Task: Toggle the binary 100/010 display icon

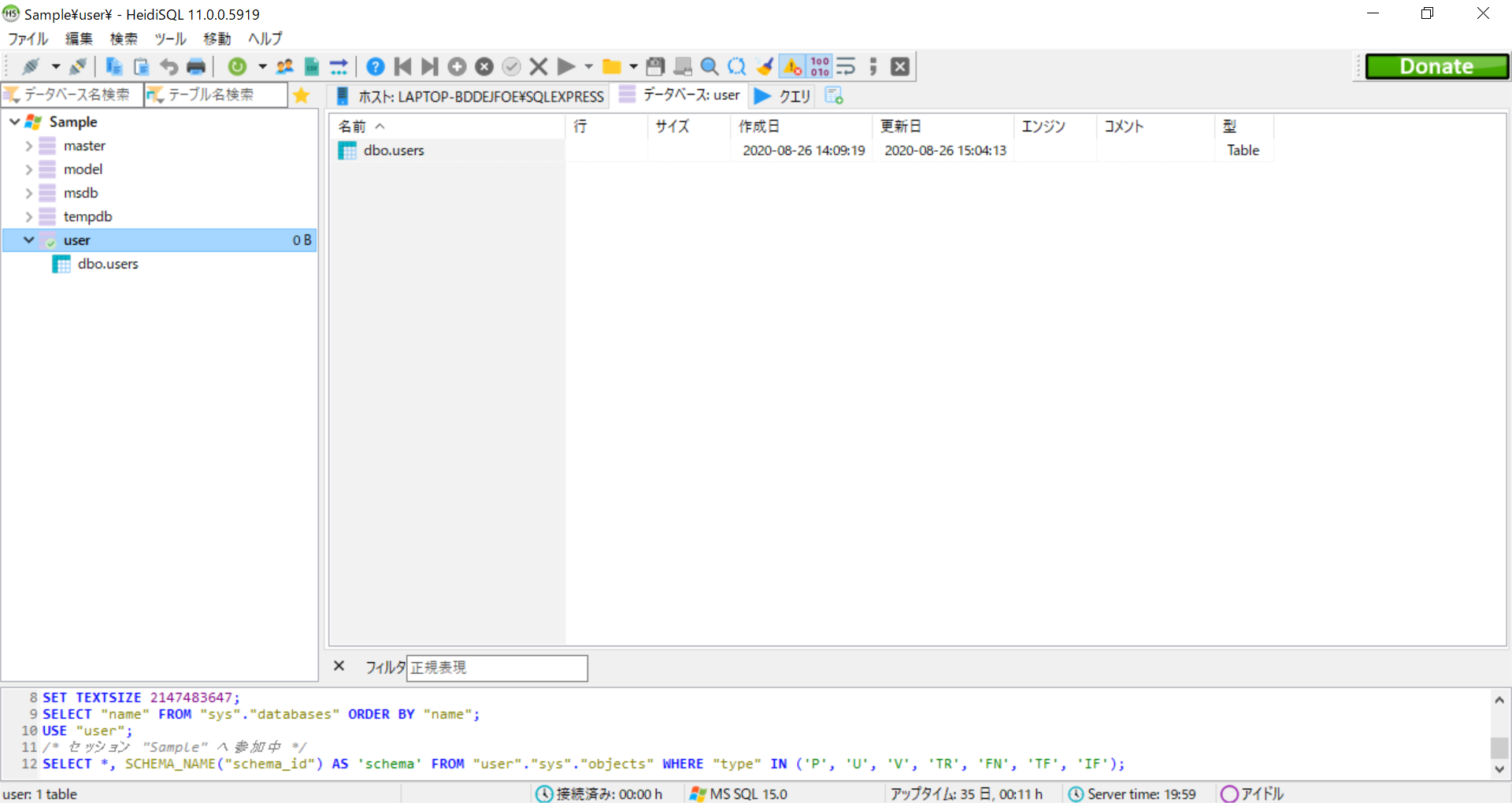Action: [x=820, y=67]
